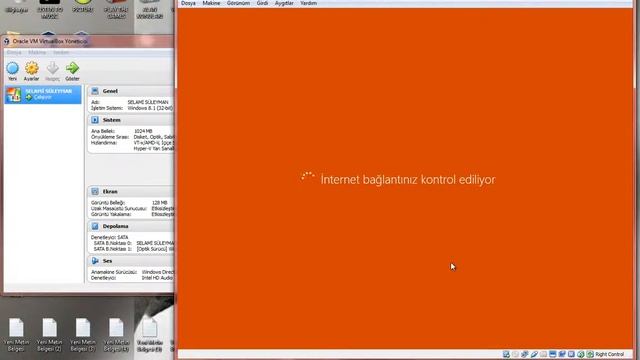Open Görünüm menu in the VM window
This screenshot has width=640, height=360.
(x=238, y=3)
